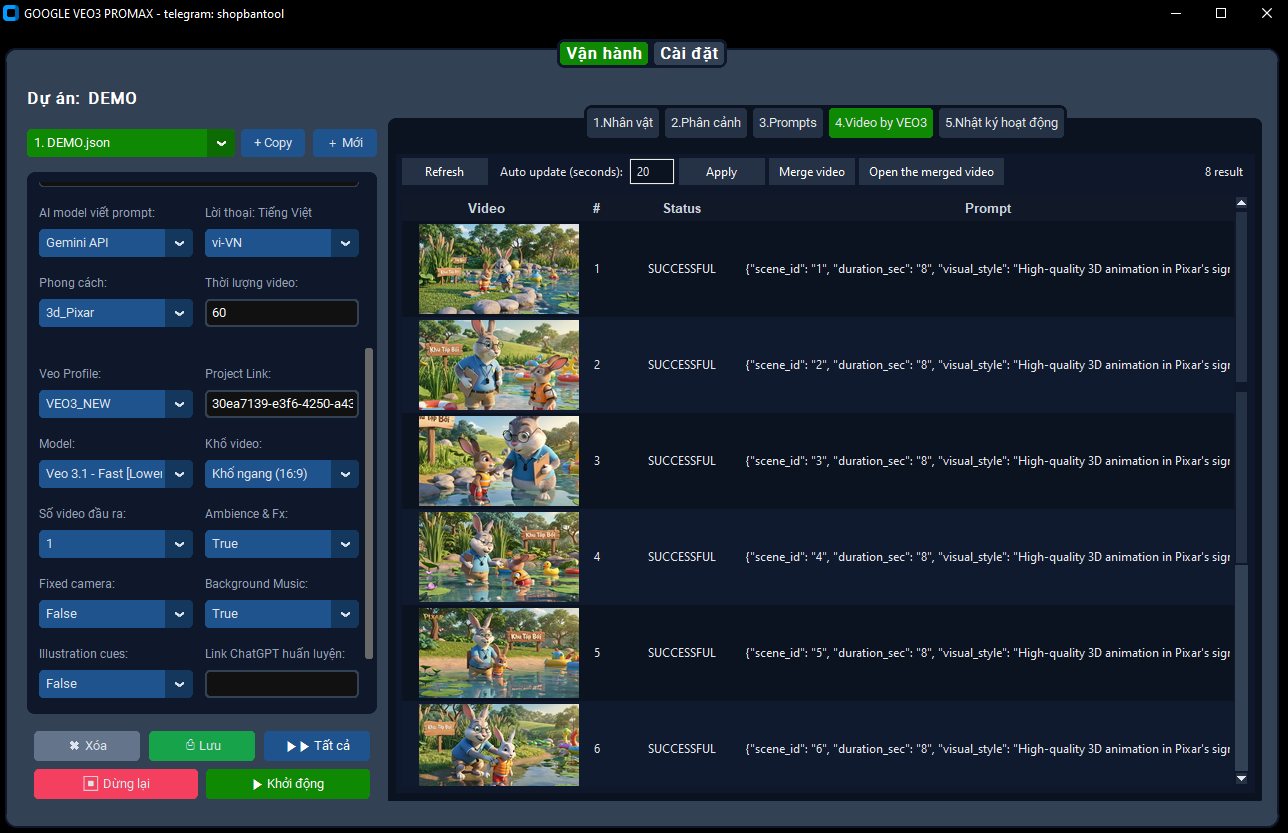
Task: Open the 3.Prompts tab
Action: pos(787,122)
